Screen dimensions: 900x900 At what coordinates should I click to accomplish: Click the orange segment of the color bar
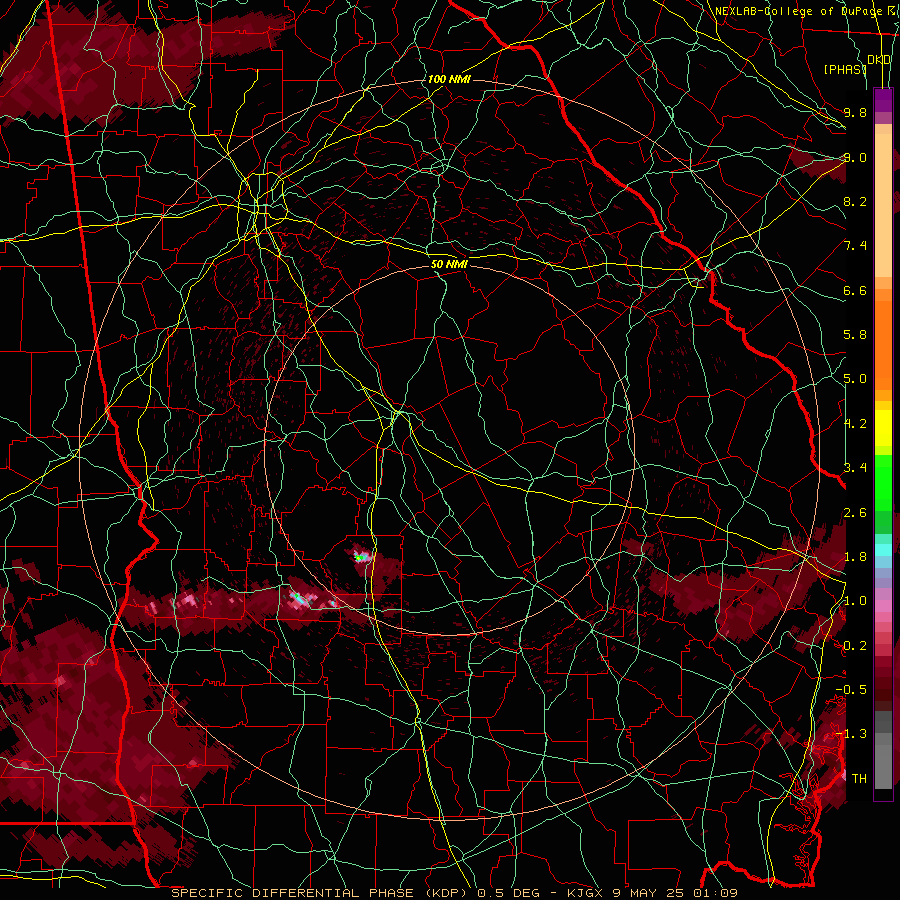883,344
